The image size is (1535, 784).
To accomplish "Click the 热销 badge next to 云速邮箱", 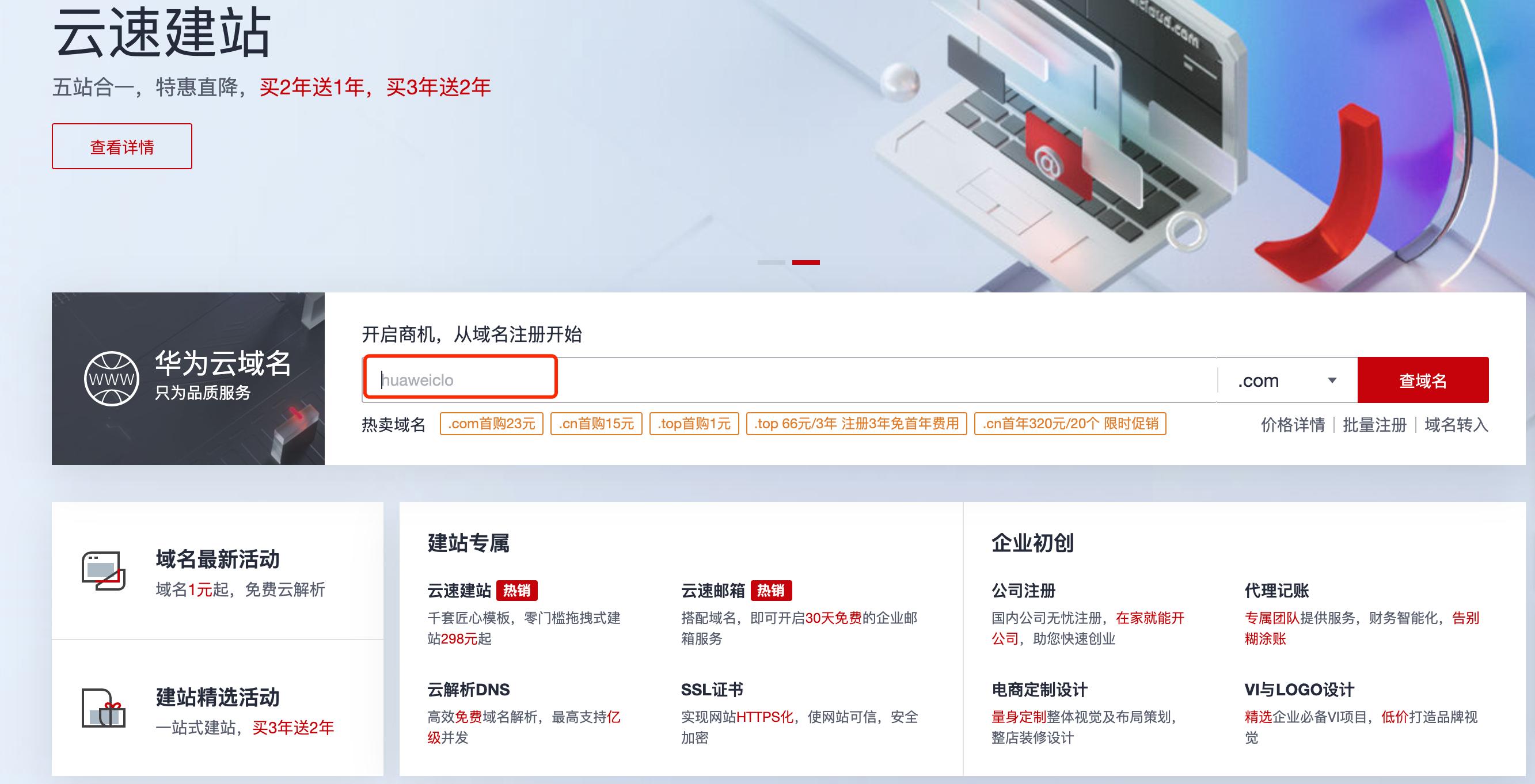I will point(770,591).
